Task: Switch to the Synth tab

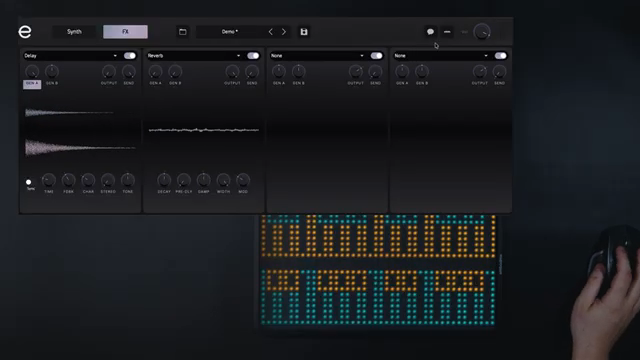Action: (74, 32)
